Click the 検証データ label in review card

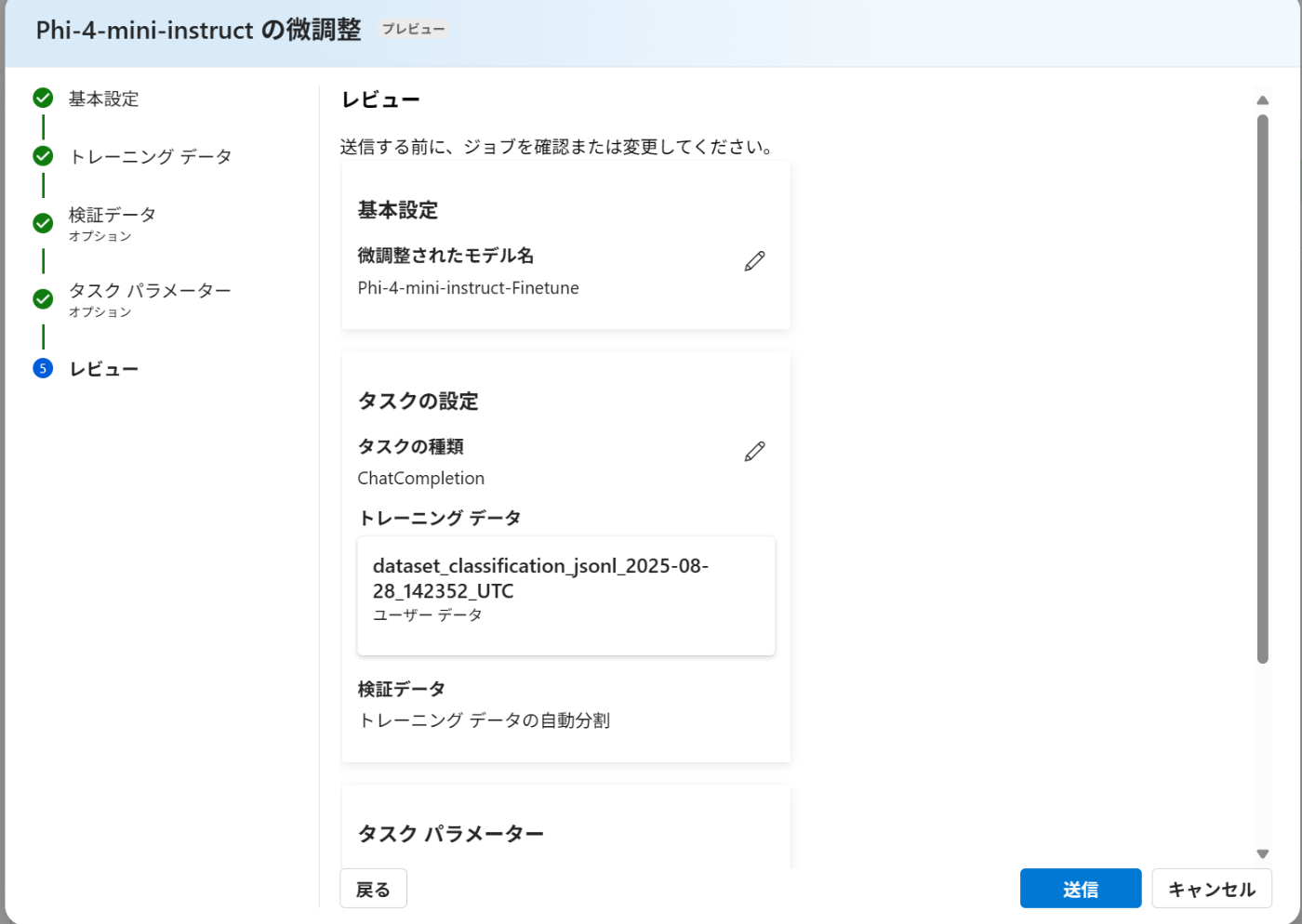pyautogui.click(x=402, y=689)
